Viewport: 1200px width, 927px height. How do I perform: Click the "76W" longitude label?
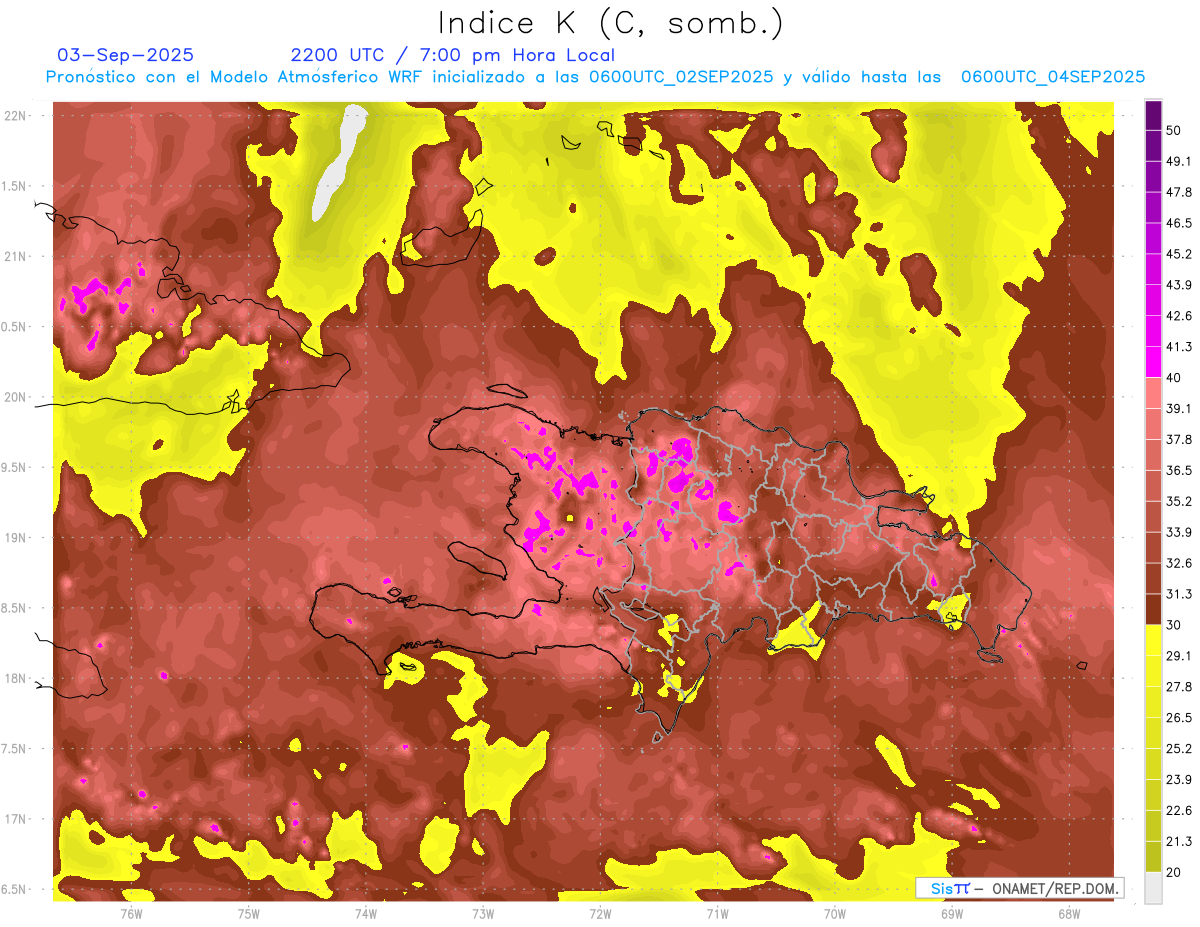(x=131, y=913)
